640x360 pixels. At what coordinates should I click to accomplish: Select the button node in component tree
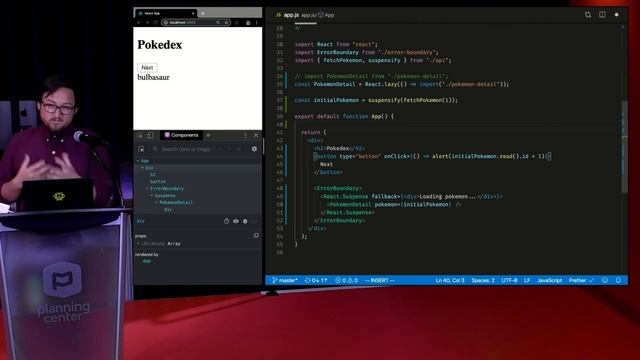158,182
